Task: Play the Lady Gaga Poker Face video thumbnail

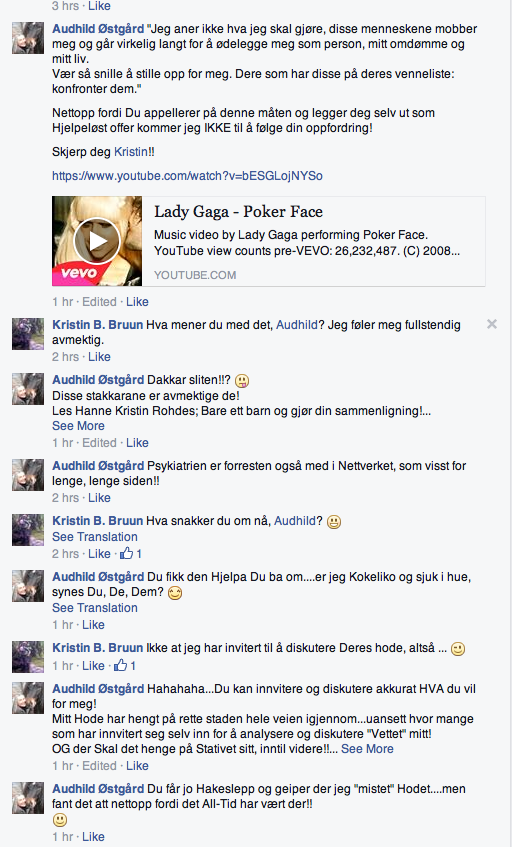Action: tap(97, 241)
